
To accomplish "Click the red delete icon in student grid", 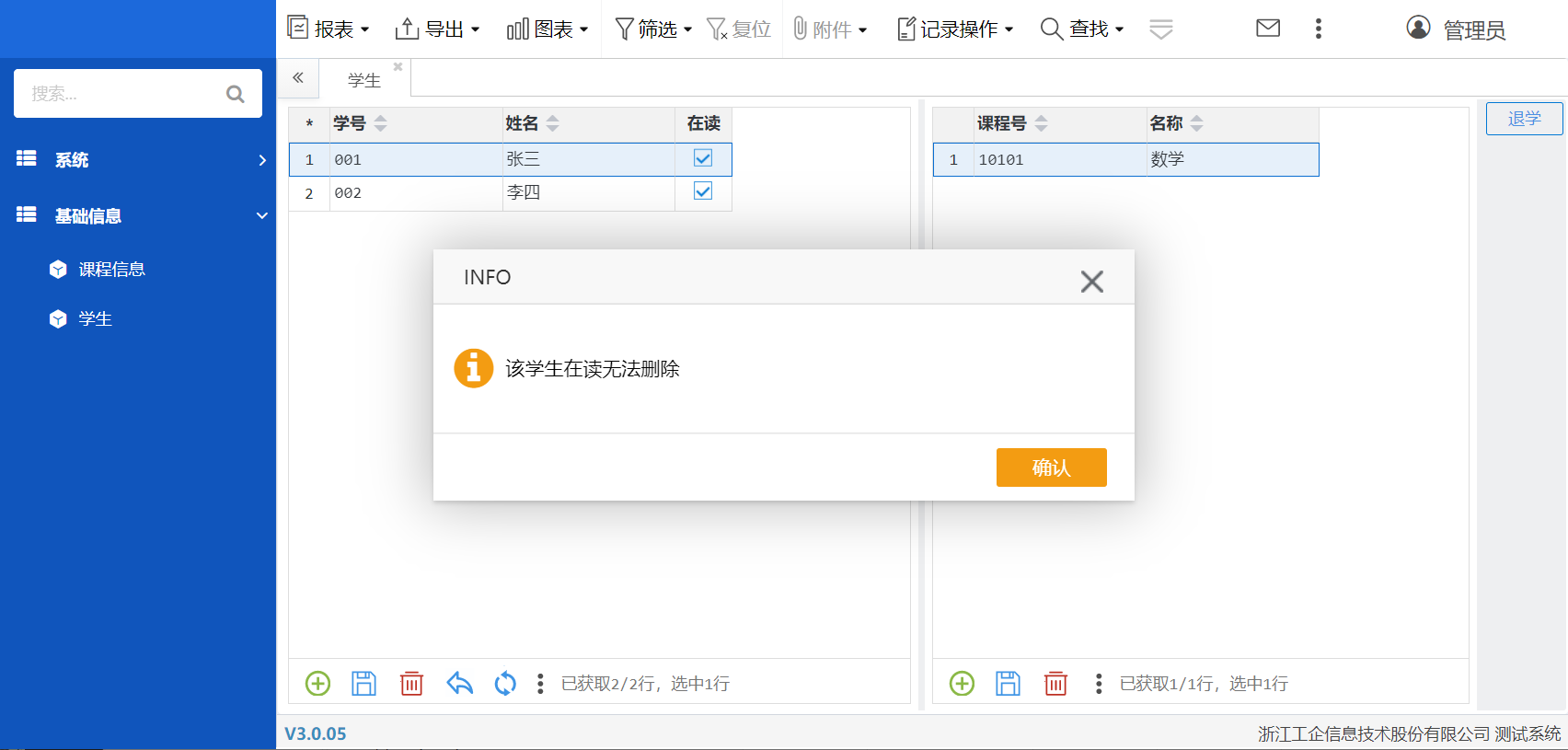I will (411, 683).
